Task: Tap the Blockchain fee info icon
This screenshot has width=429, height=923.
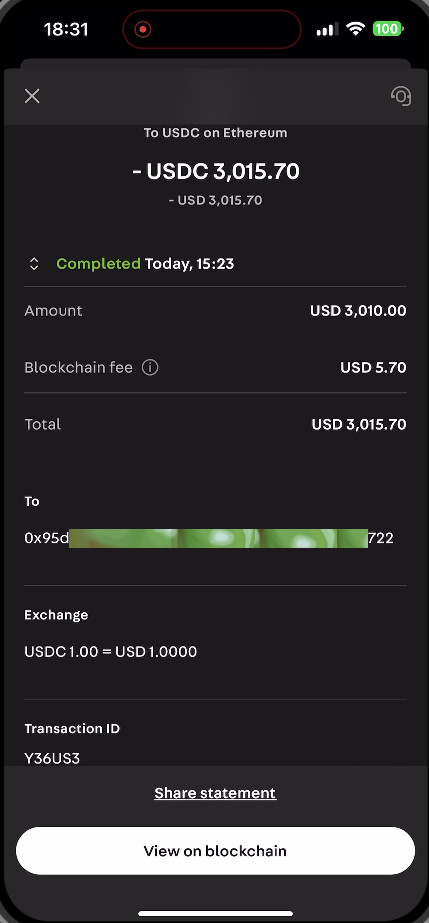Action: 150,368
